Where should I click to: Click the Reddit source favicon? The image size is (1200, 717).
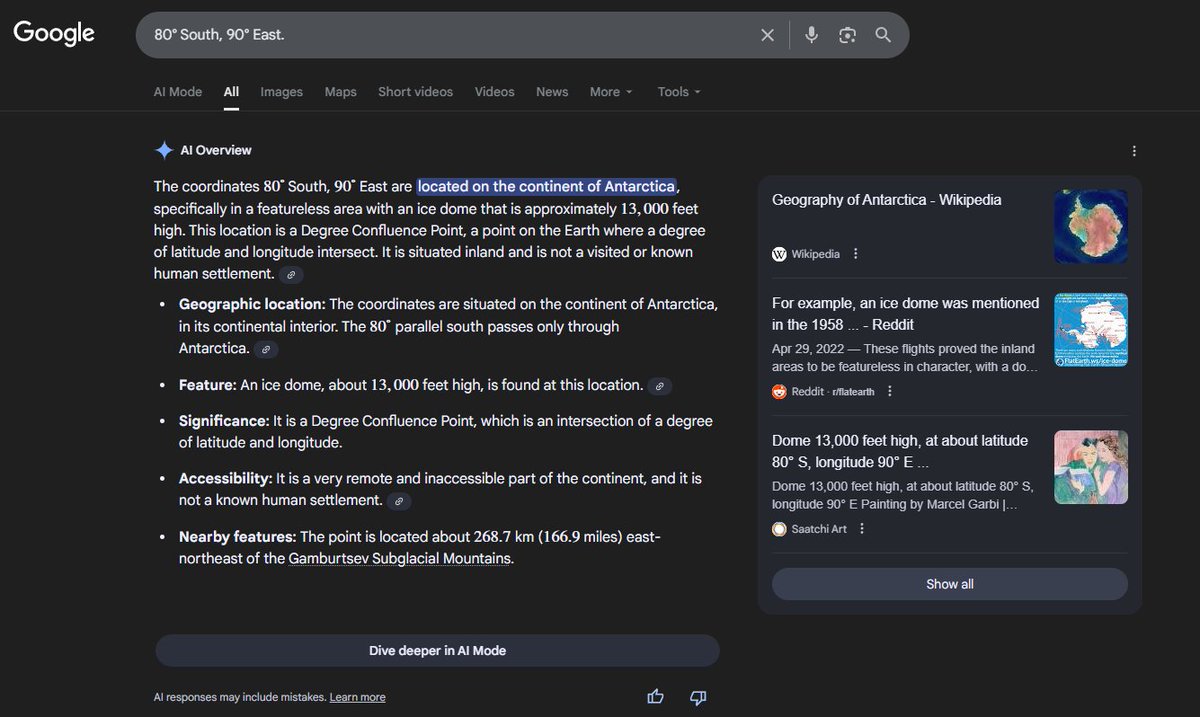coord(779,392)
